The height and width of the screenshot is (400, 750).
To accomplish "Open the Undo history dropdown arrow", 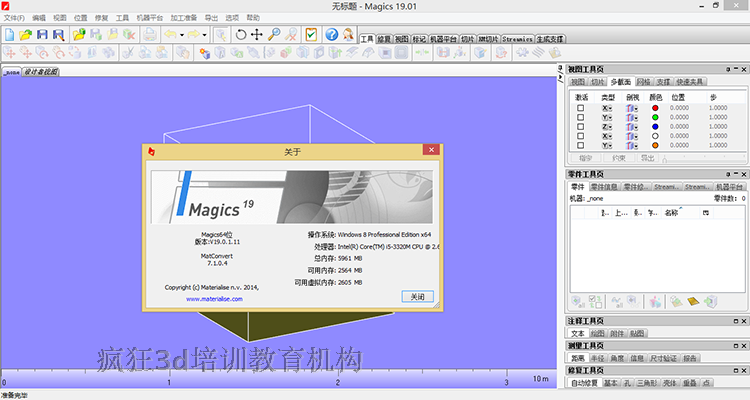I will (x=182, y=34).
